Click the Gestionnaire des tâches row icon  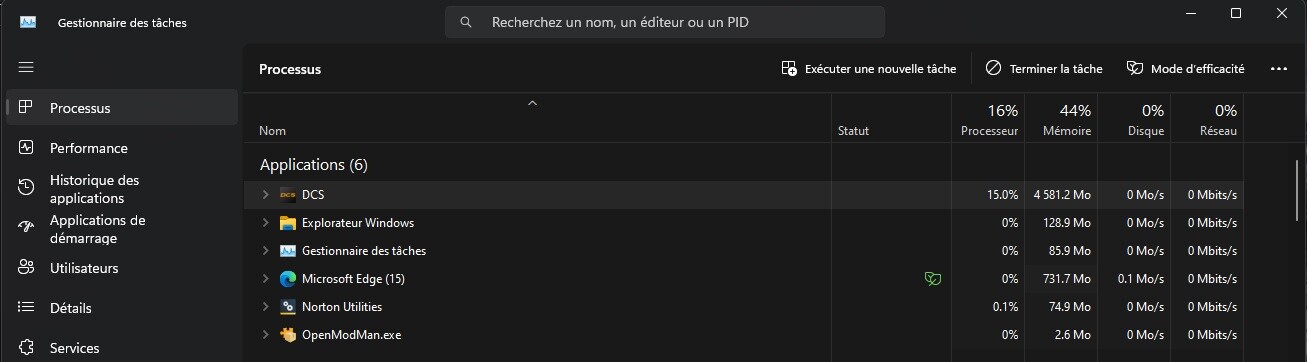tap(288, 251)
